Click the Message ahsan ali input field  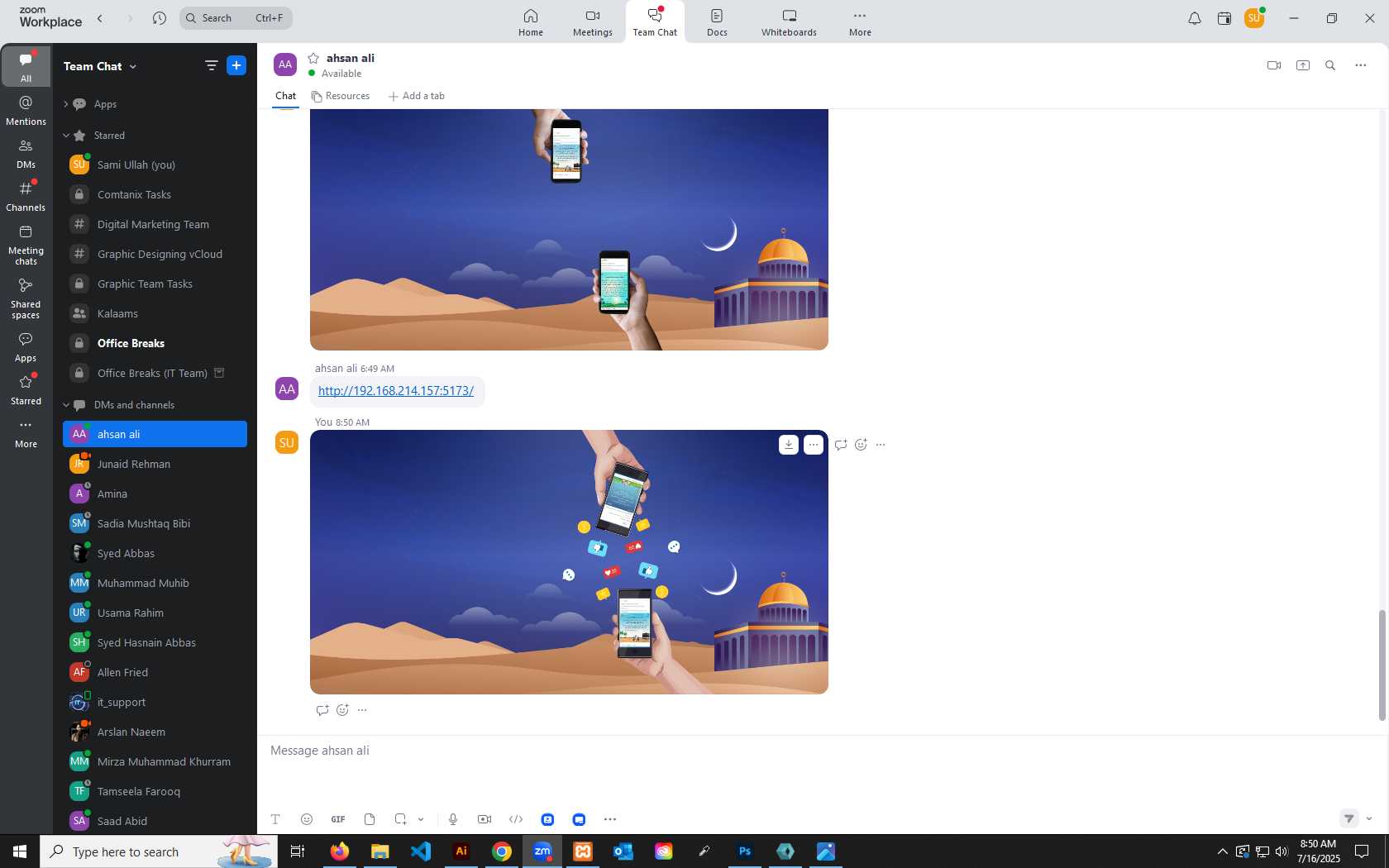pos(819,751)
